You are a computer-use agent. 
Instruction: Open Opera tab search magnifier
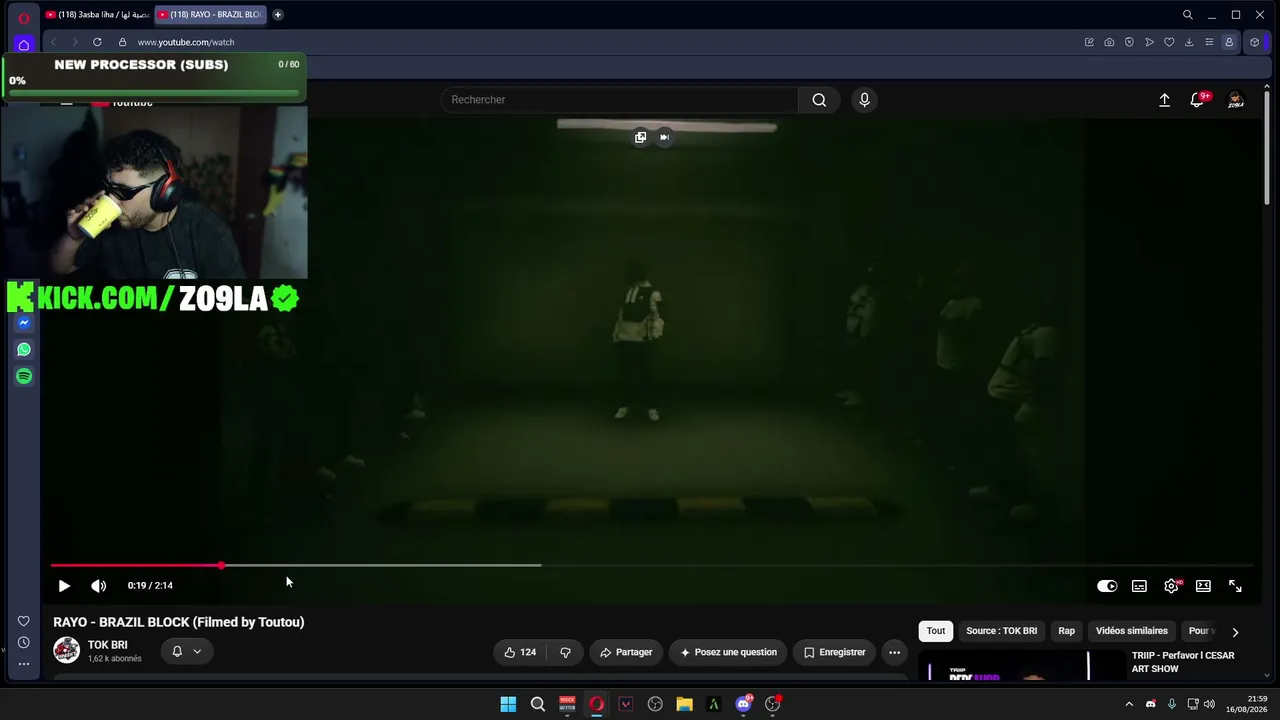click(1188, 15)
